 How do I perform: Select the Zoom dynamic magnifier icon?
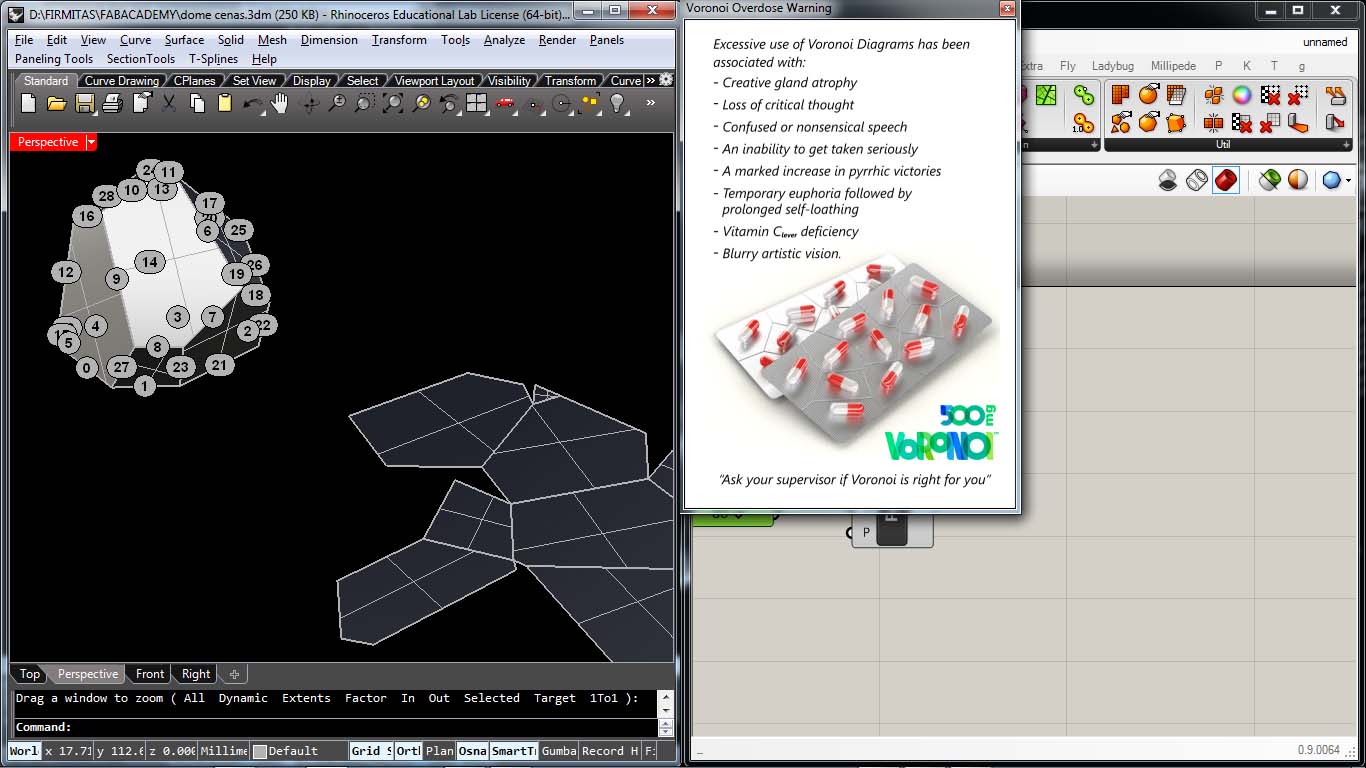(337, 103)
